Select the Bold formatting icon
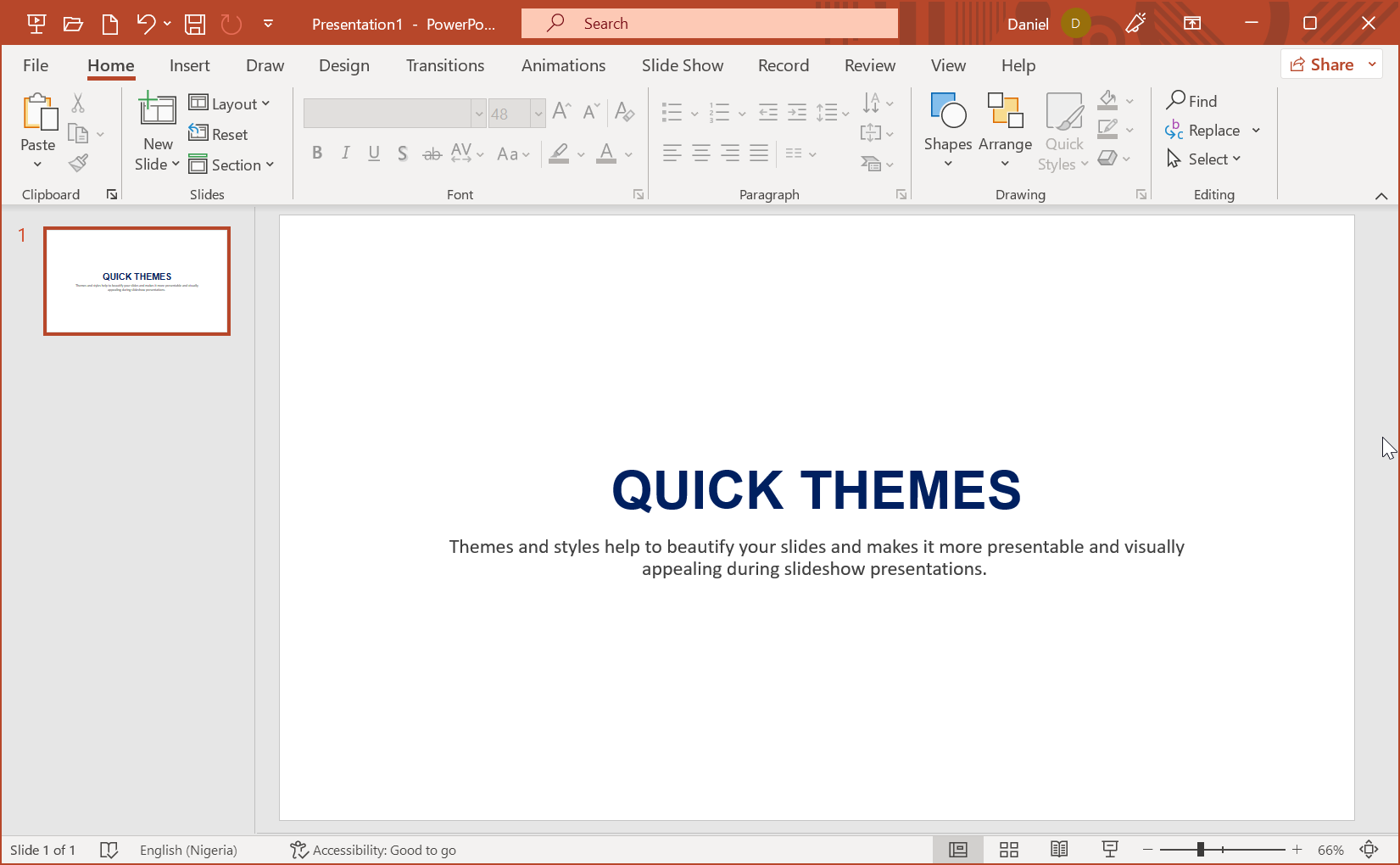Viewport: 1400px width, 865px height. (317, 153)
